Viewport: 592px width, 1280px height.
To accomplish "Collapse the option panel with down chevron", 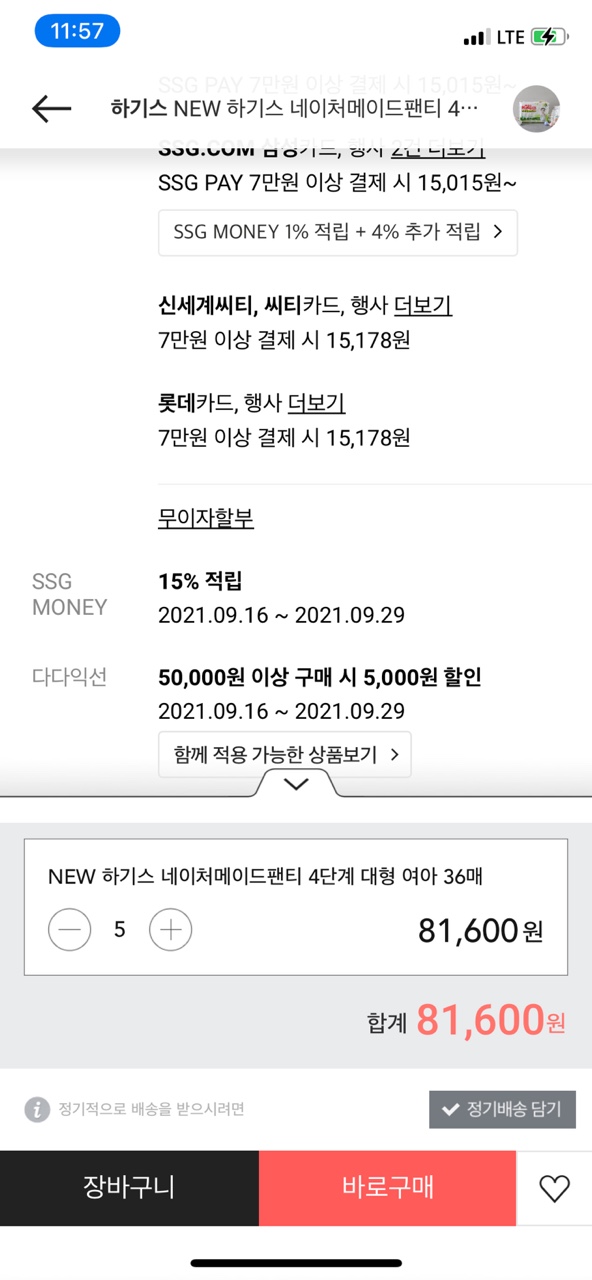I will pyautogui.click(x=296, y=784).
